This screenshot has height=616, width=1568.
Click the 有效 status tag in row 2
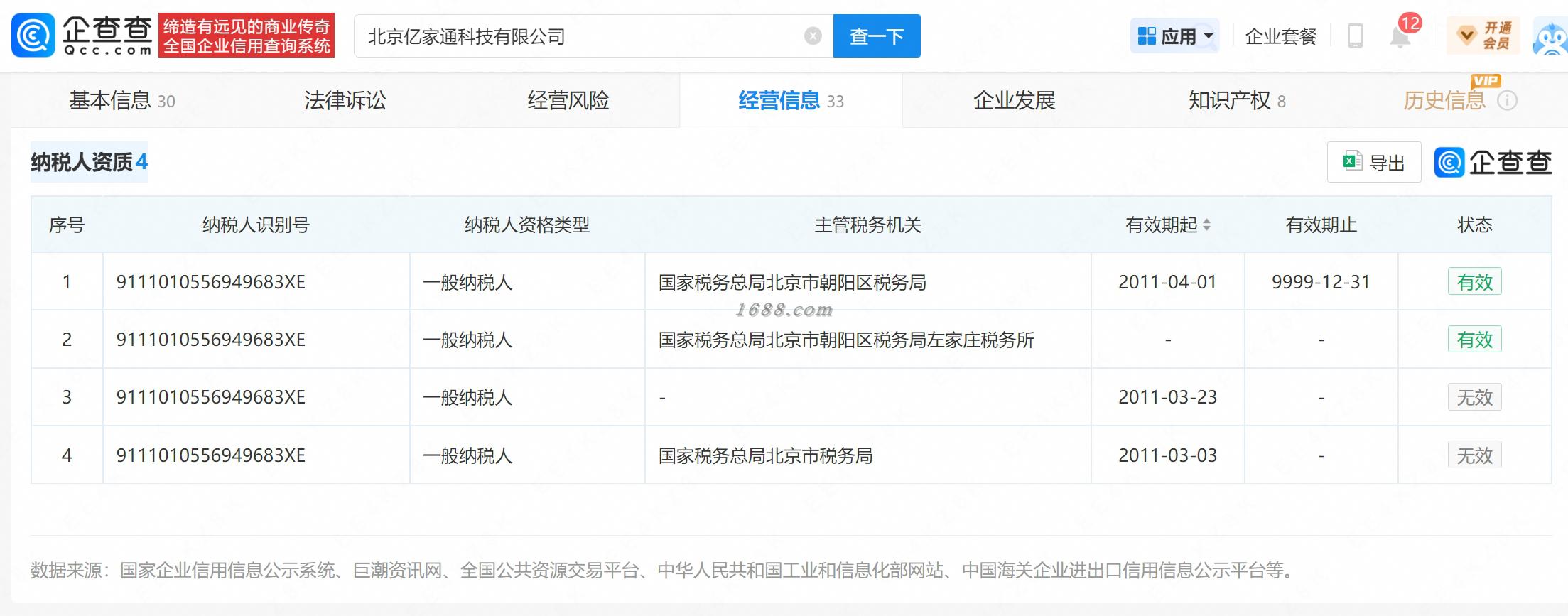click(1475, 340)
